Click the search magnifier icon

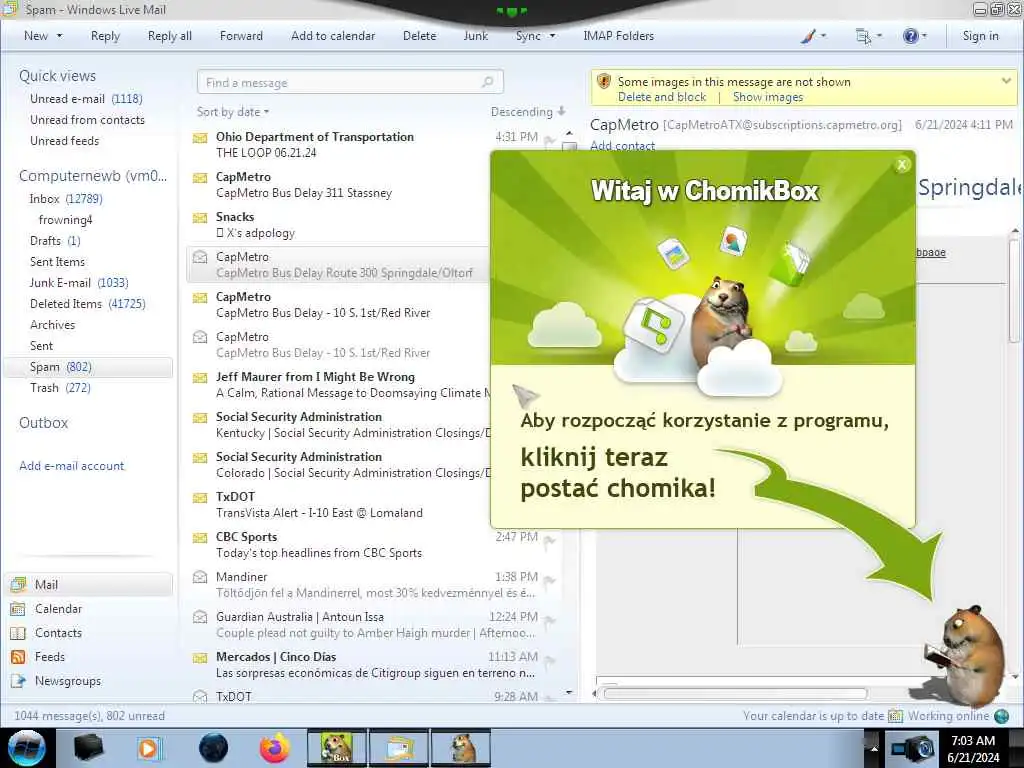click(488, 82)
